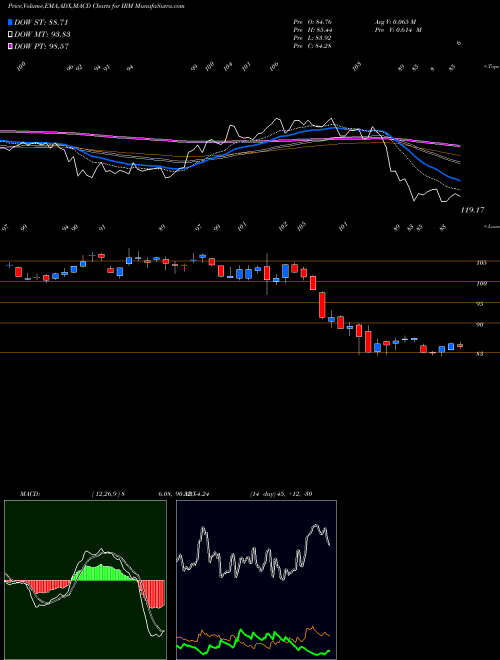
Task: Click the magenta DOW PT legend swatch
Action: (10, 46)
